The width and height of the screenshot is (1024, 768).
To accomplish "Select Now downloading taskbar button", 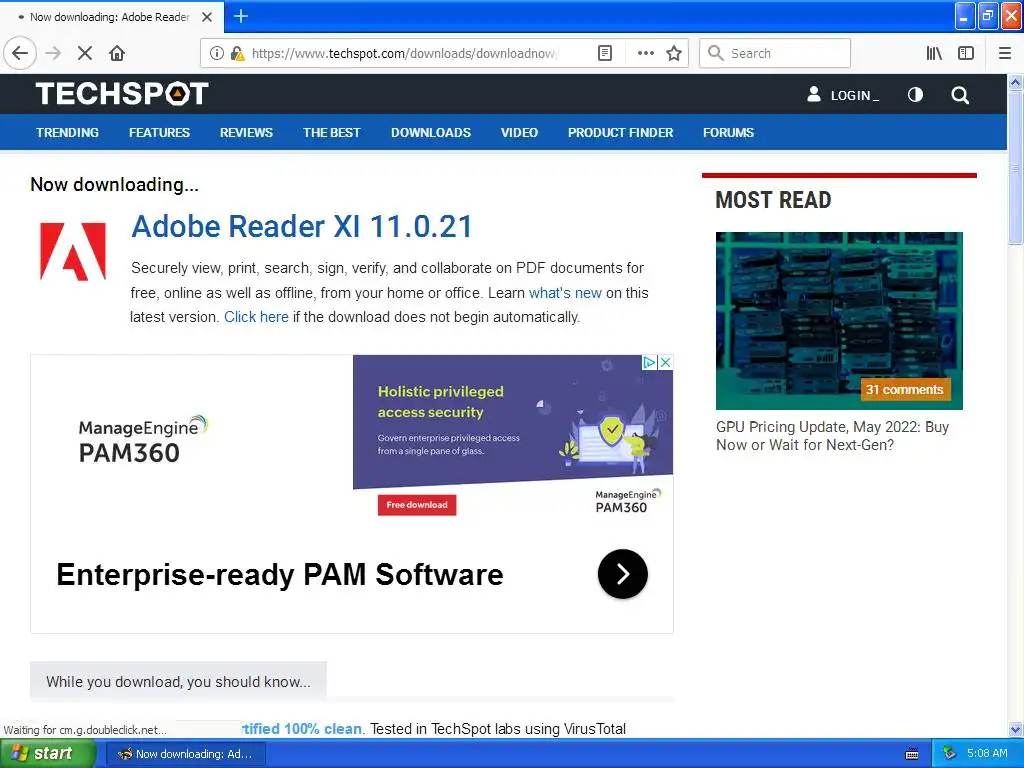I will click(x=185, y=754).
